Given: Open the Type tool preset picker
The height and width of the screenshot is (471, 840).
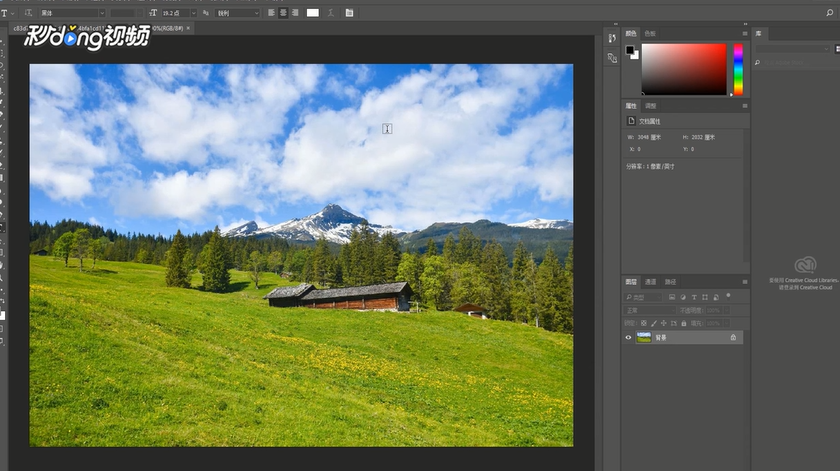Looking at the screenshot, I should point(13,13).
